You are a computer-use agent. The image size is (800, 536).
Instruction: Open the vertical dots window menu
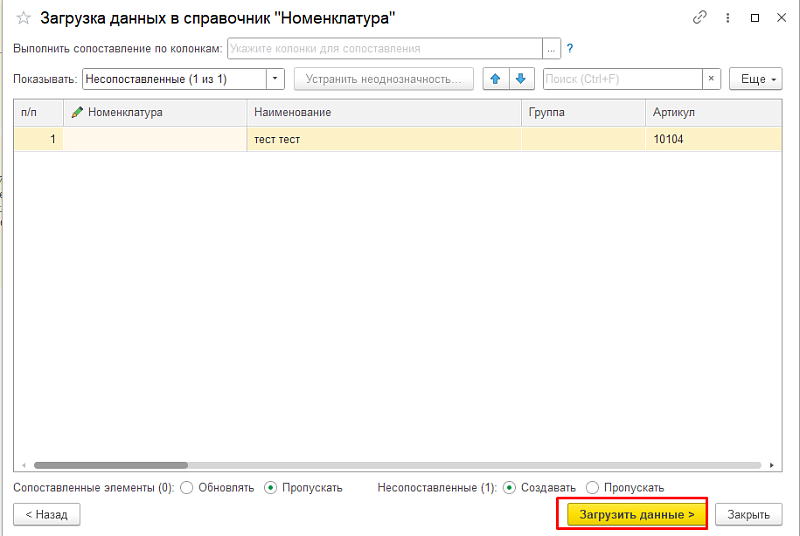[726, 18]
